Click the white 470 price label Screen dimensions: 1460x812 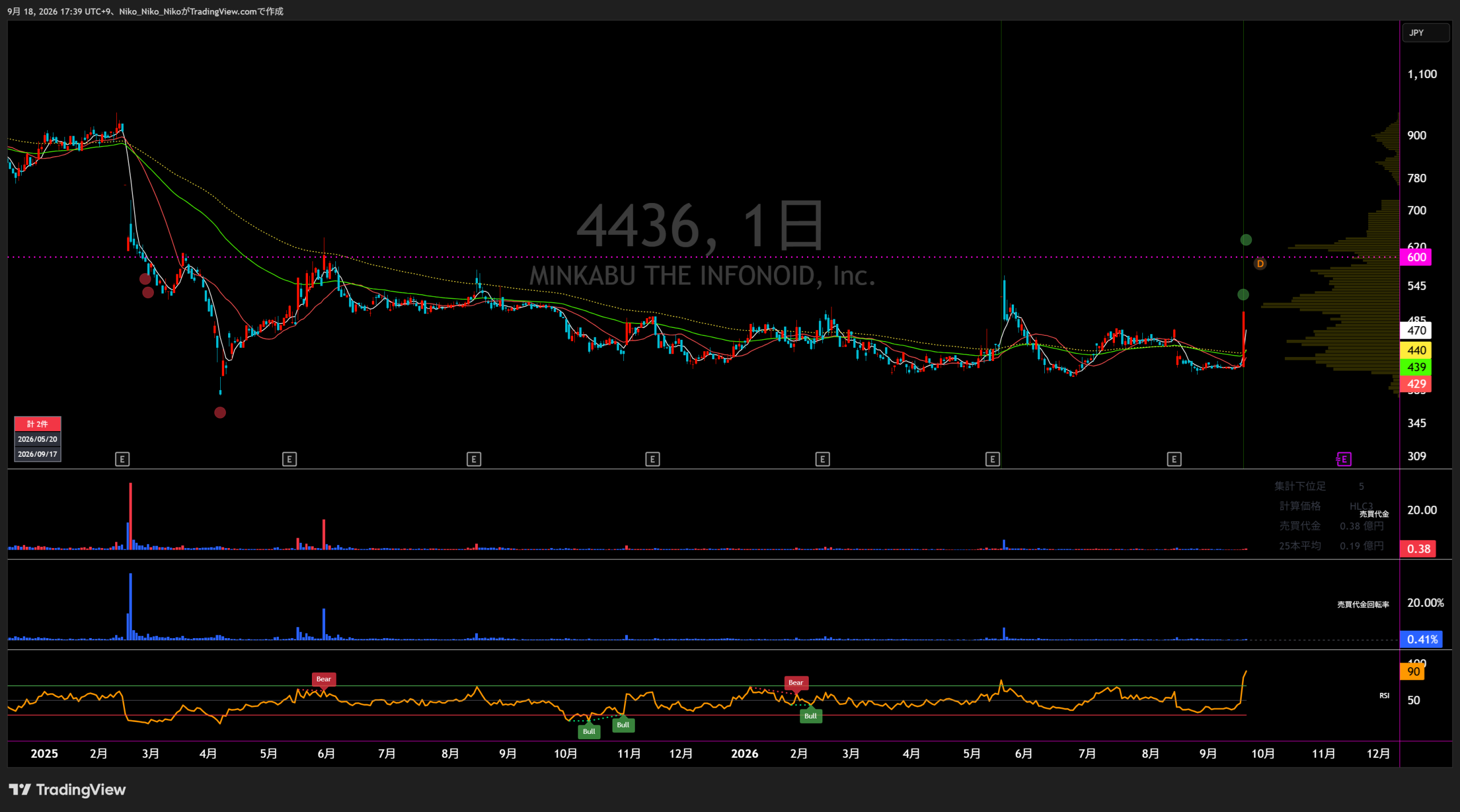1416,330
